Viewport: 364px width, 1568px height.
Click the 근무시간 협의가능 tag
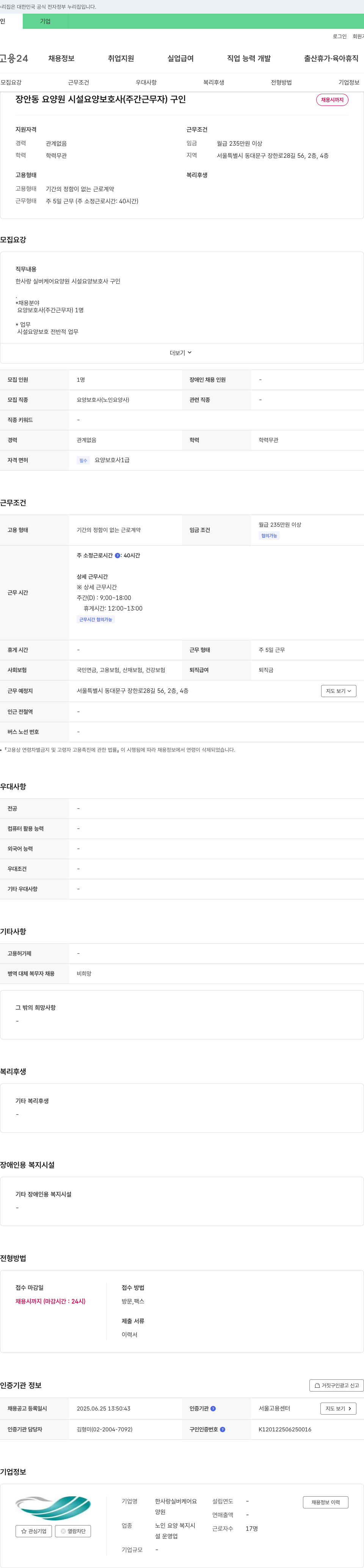coord(96,620)
